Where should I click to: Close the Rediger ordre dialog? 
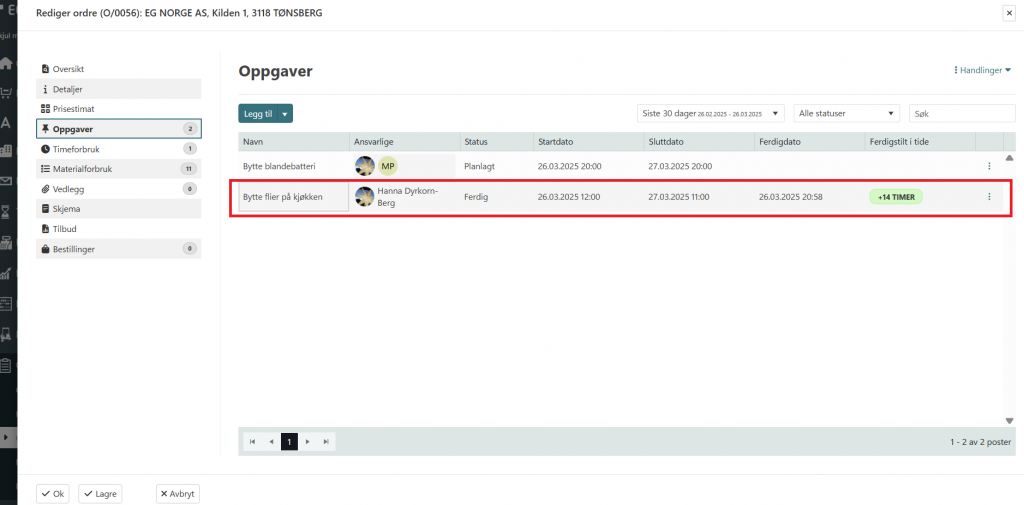pyautogui.click(x=1008, y=13)
